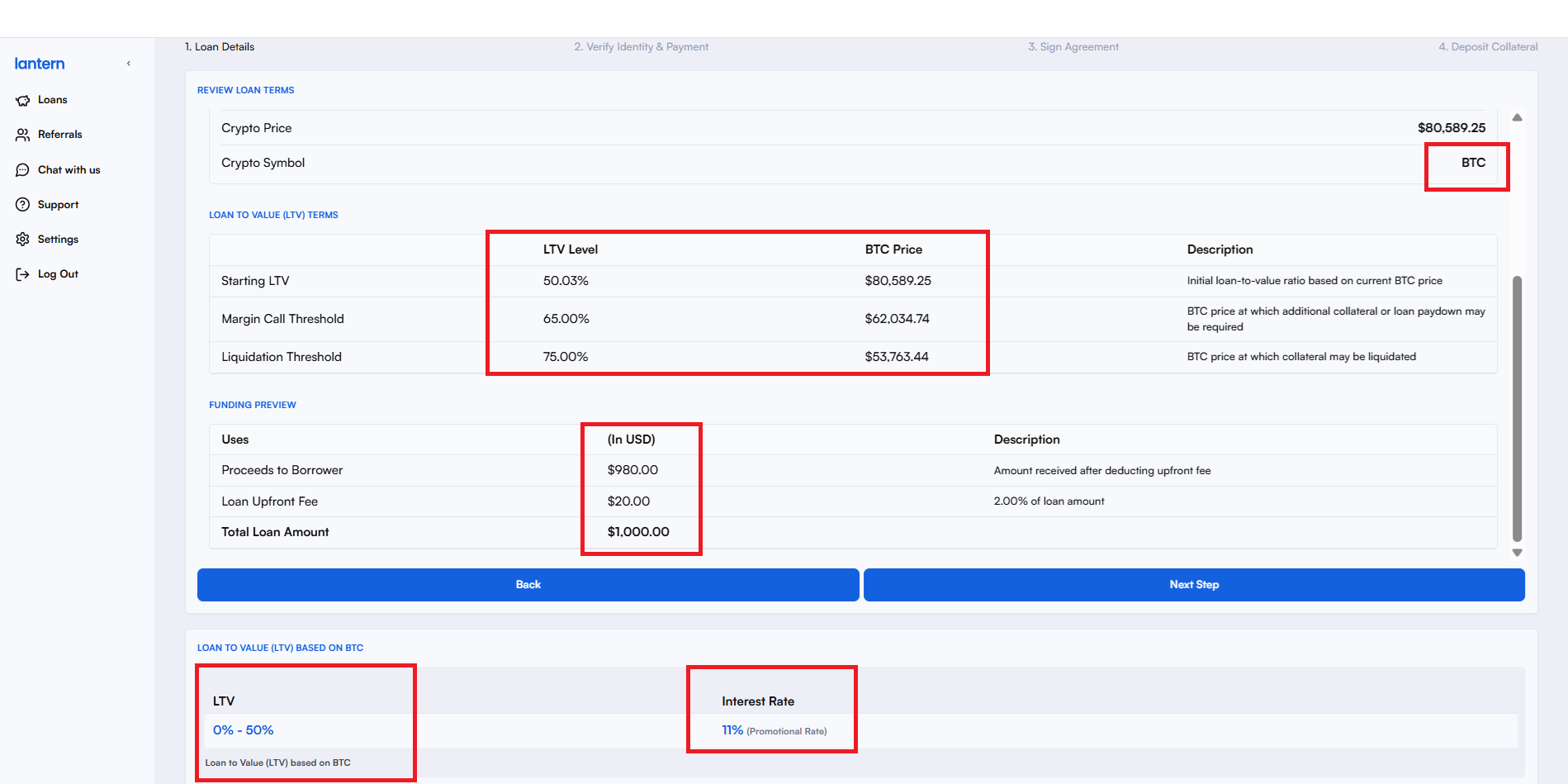Click the scroll down arrow of loan terms
The height and width of the screenshot is (784, 1568).
(x=1517, y=553)
